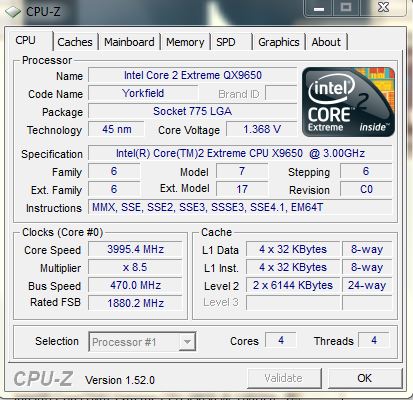
Task: Close the CPU-Z window
Action: pos(383,8)
